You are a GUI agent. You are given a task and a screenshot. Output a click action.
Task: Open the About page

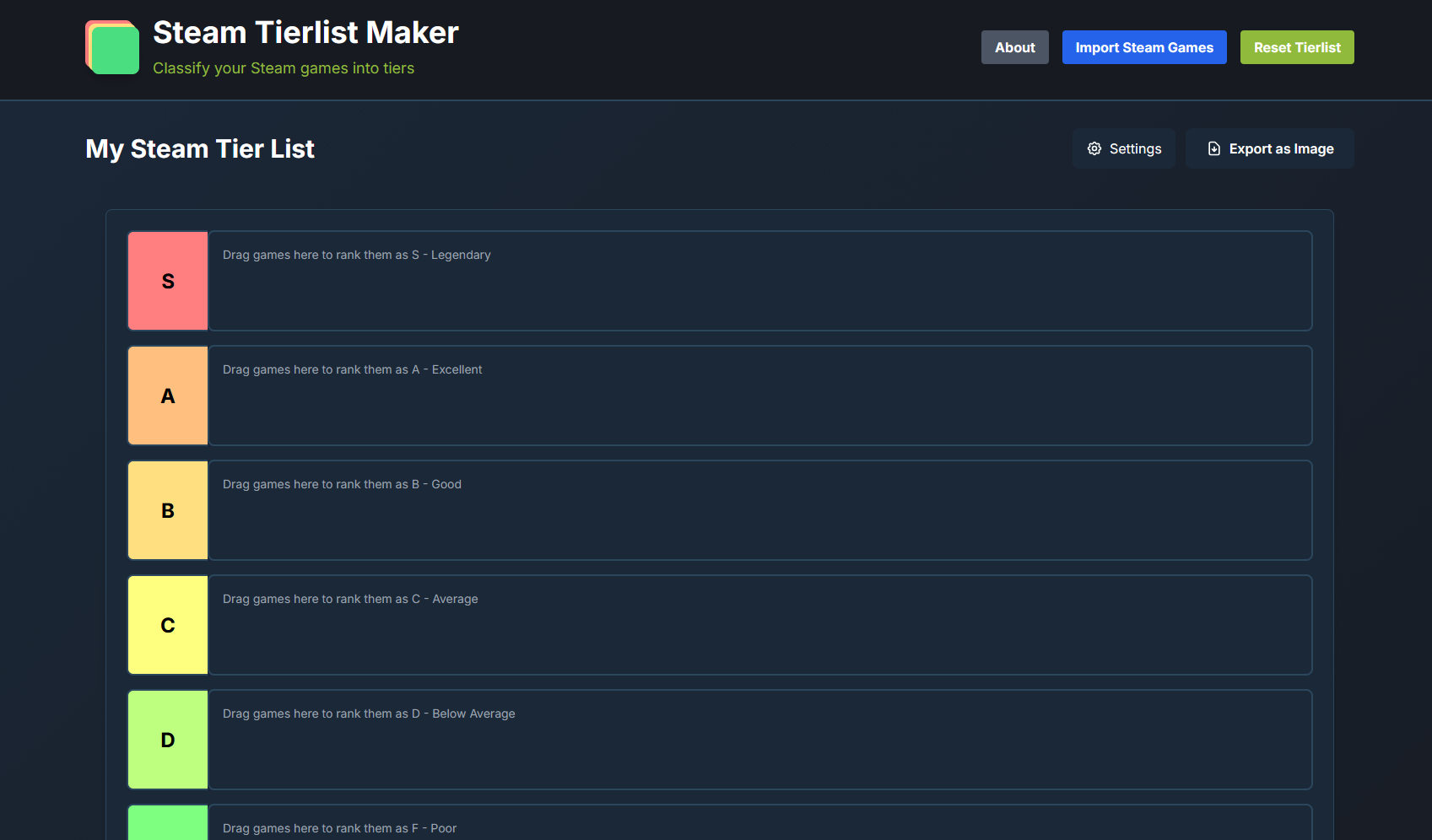pyautogui.click(x=1014, y=47)
